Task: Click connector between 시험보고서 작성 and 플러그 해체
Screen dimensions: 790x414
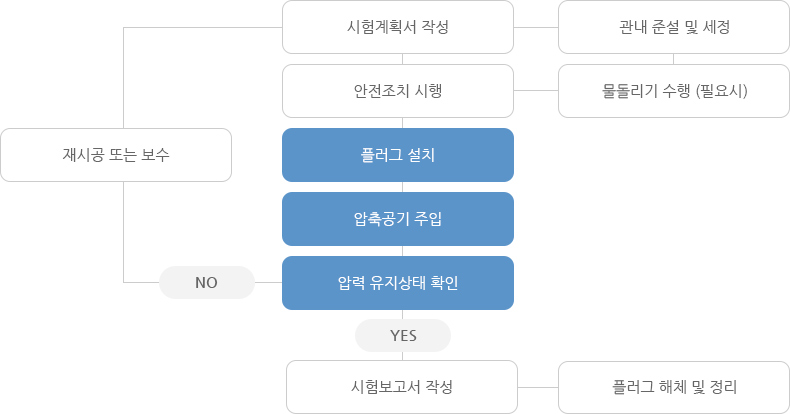Action: [x=538, y=387]
